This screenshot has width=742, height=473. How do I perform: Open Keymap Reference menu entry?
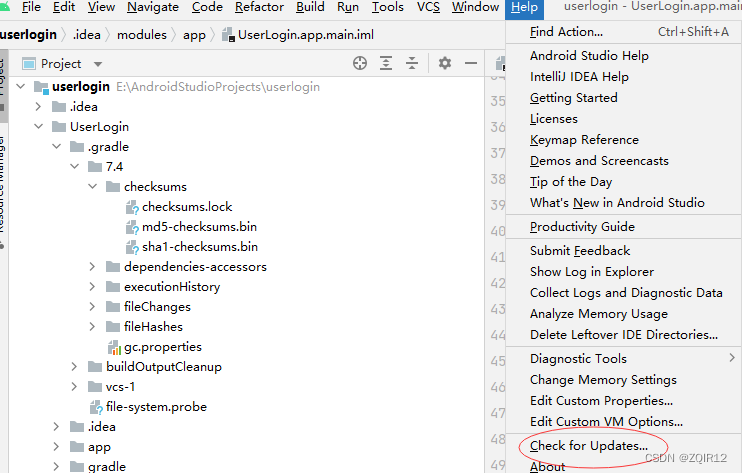[x=624, y=140]
